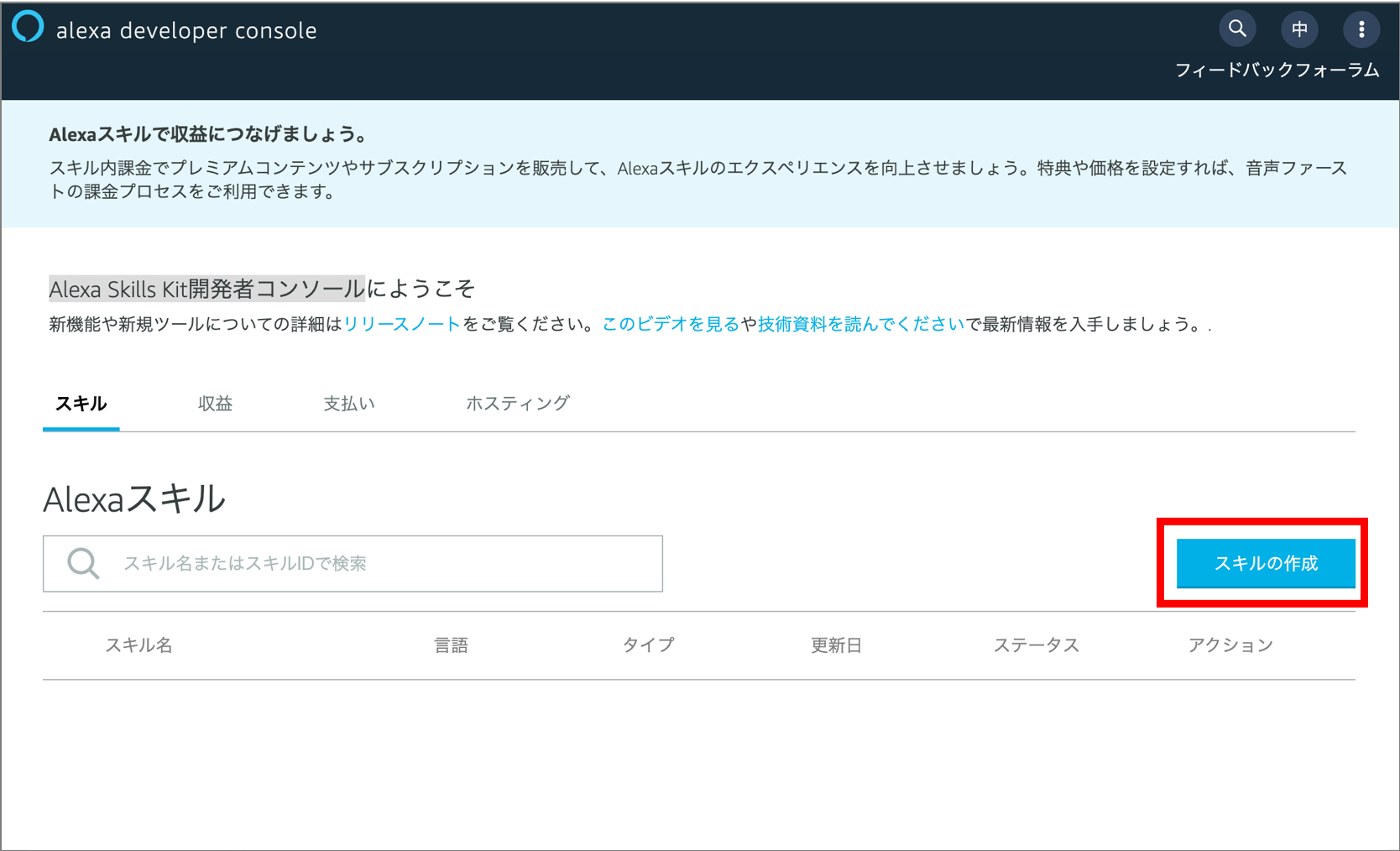
Task: Click the user avatar labeled 中
Action: coord(1299,29)
